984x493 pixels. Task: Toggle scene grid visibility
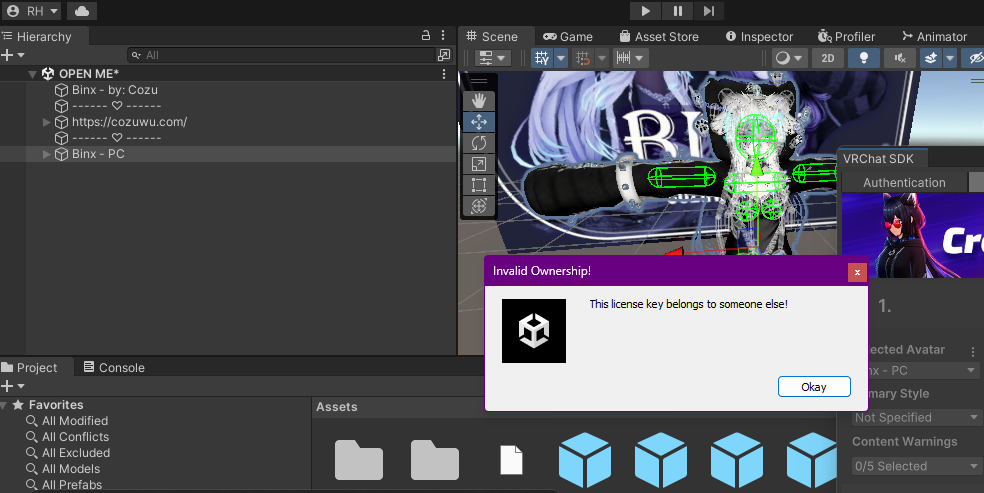tap(542, 58)
